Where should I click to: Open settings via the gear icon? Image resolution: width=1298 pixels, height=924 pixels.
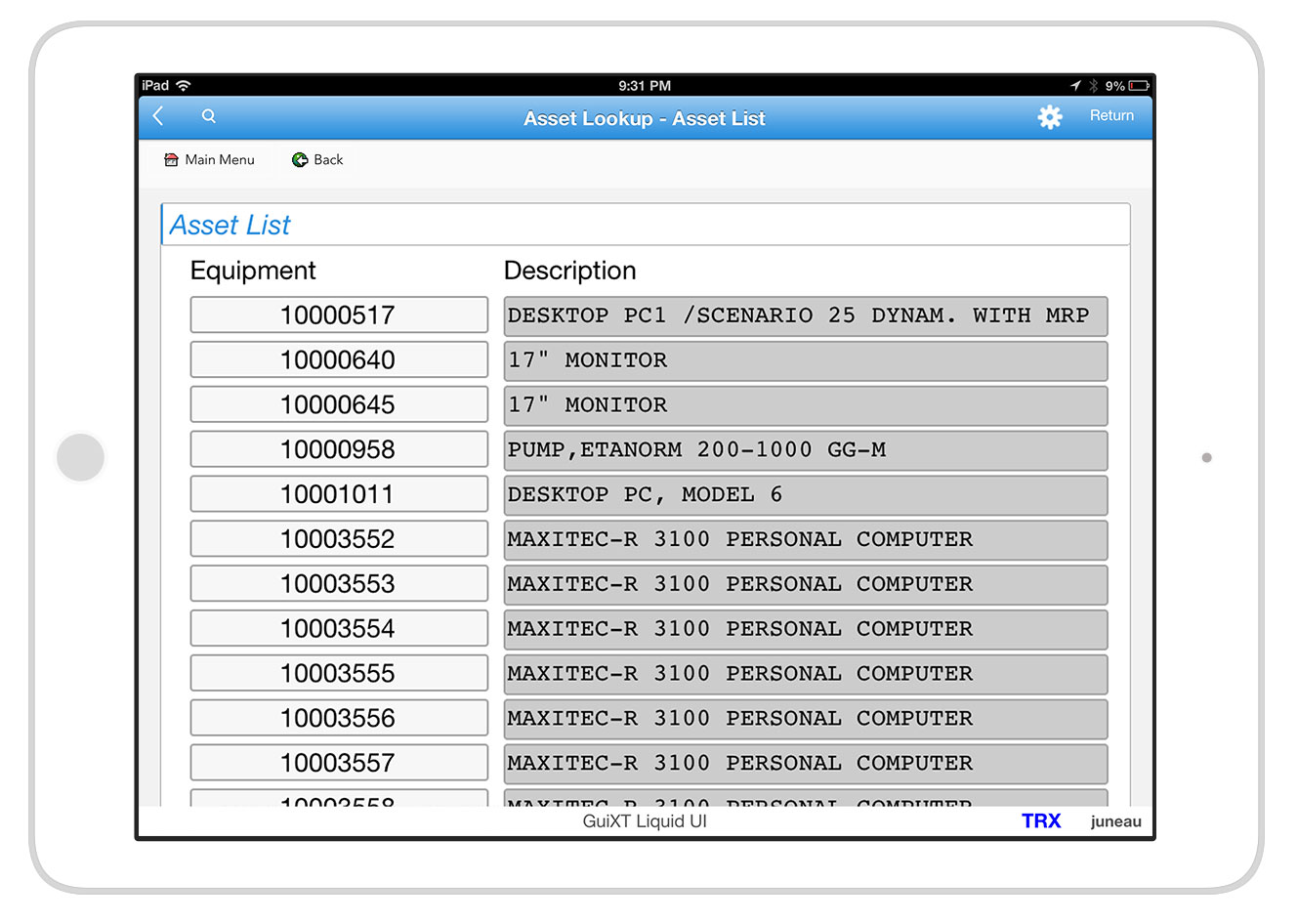coord(1049,117)
